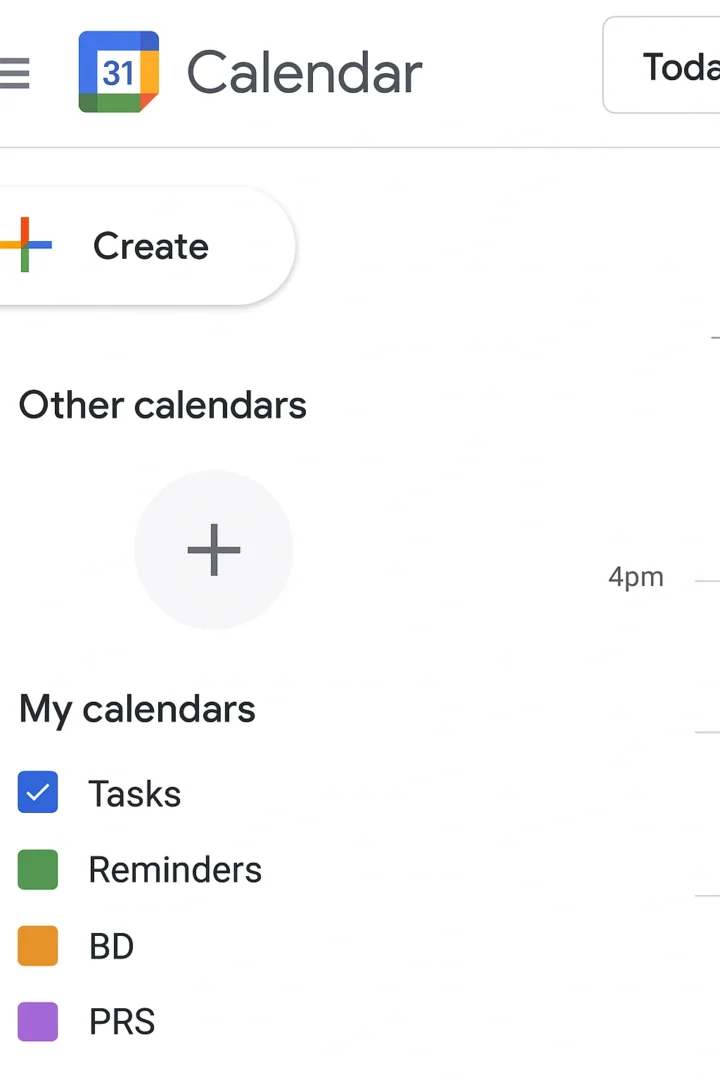Click the 4pm time slot

coord(636,576)
